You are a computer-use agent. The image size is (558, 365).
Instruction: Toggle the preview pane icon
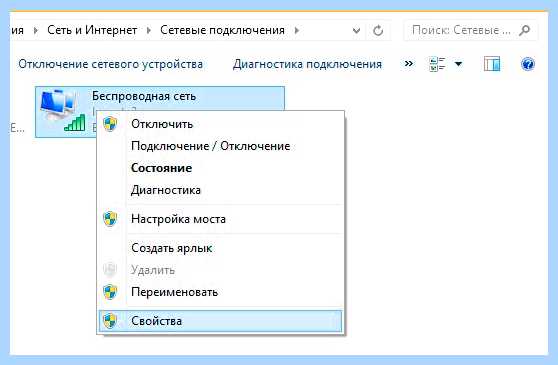coord(492,64)
